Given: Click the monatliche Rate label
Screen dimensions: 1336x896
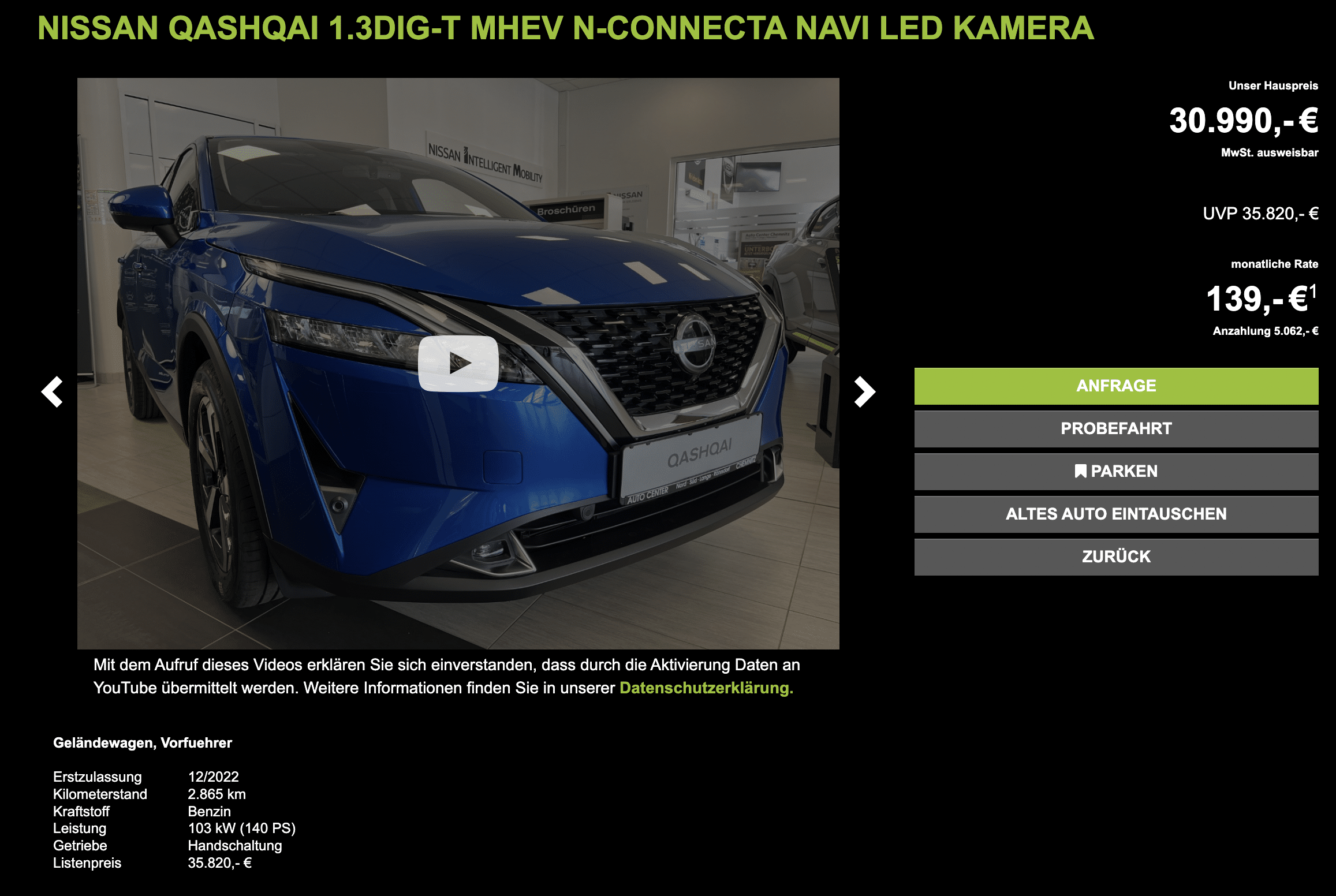Looking at the screenshot, I should click(x=1274, y=264).
